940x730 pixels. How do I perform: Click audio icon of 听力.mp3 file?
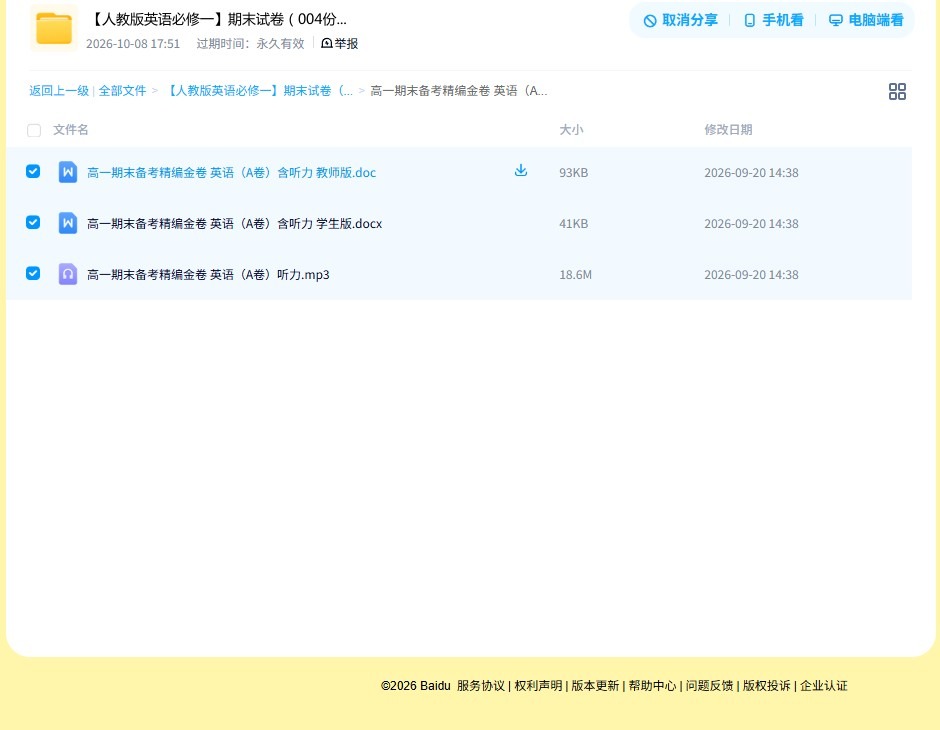pyautogui.click(x=68, y=274)
